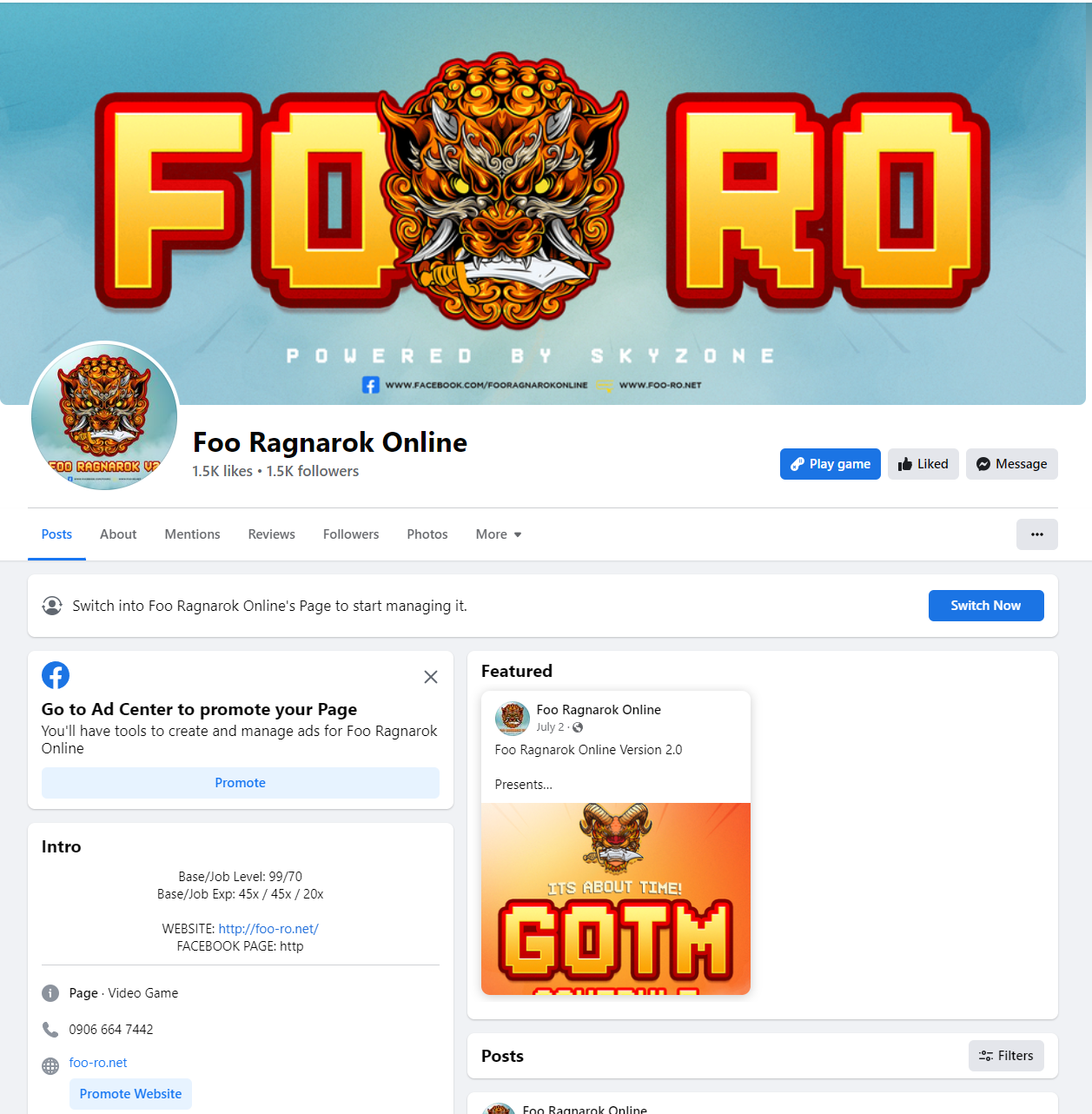Open Messenger via Message button
This screenshot has height=1114, width=1092.
(1011, 464)
